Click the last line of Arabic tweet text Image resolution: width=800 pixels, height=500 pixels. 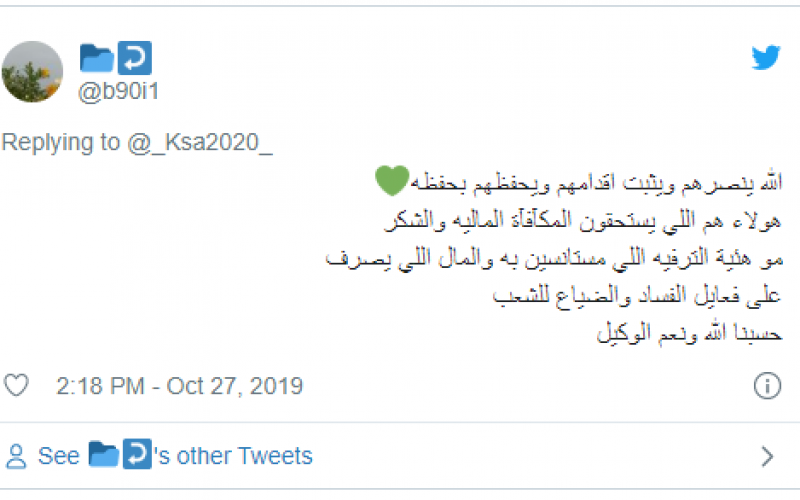689,333
